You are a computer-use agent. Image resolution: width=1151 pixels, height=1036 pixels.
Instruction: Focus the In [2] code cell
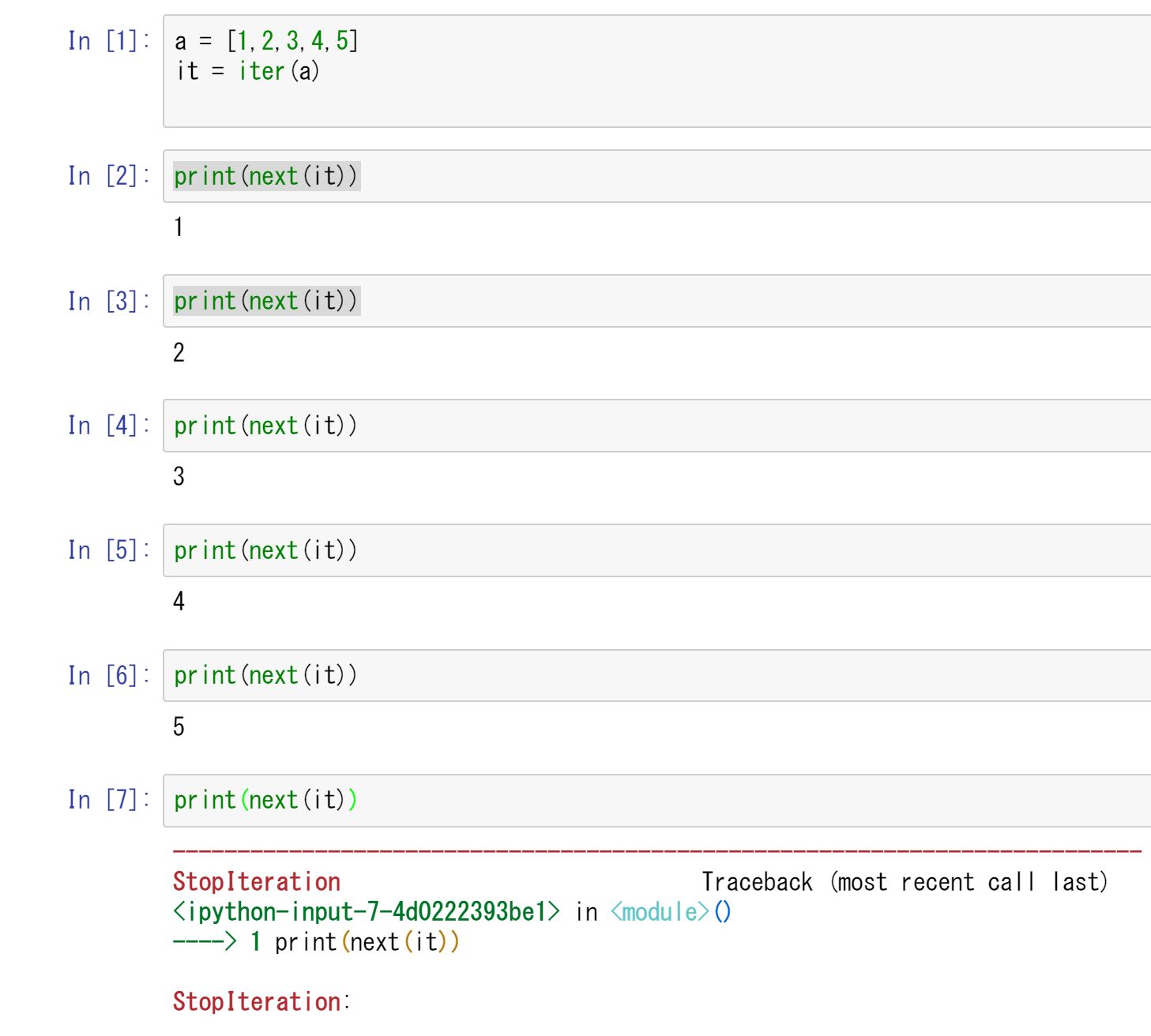[x=656, y=176]
